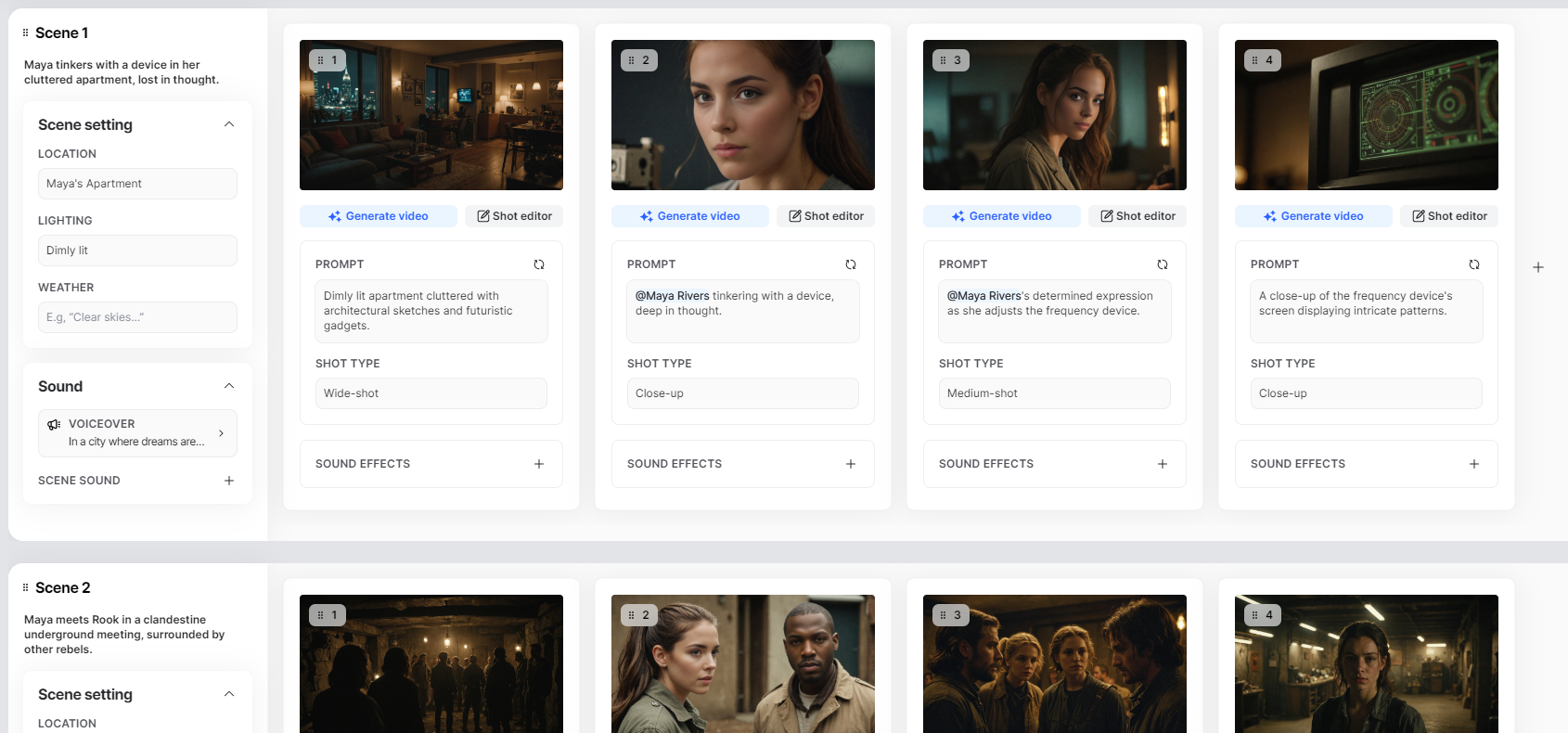1568x733 pixels.
Task: Open voiceover details chevron
Action: 221,433
